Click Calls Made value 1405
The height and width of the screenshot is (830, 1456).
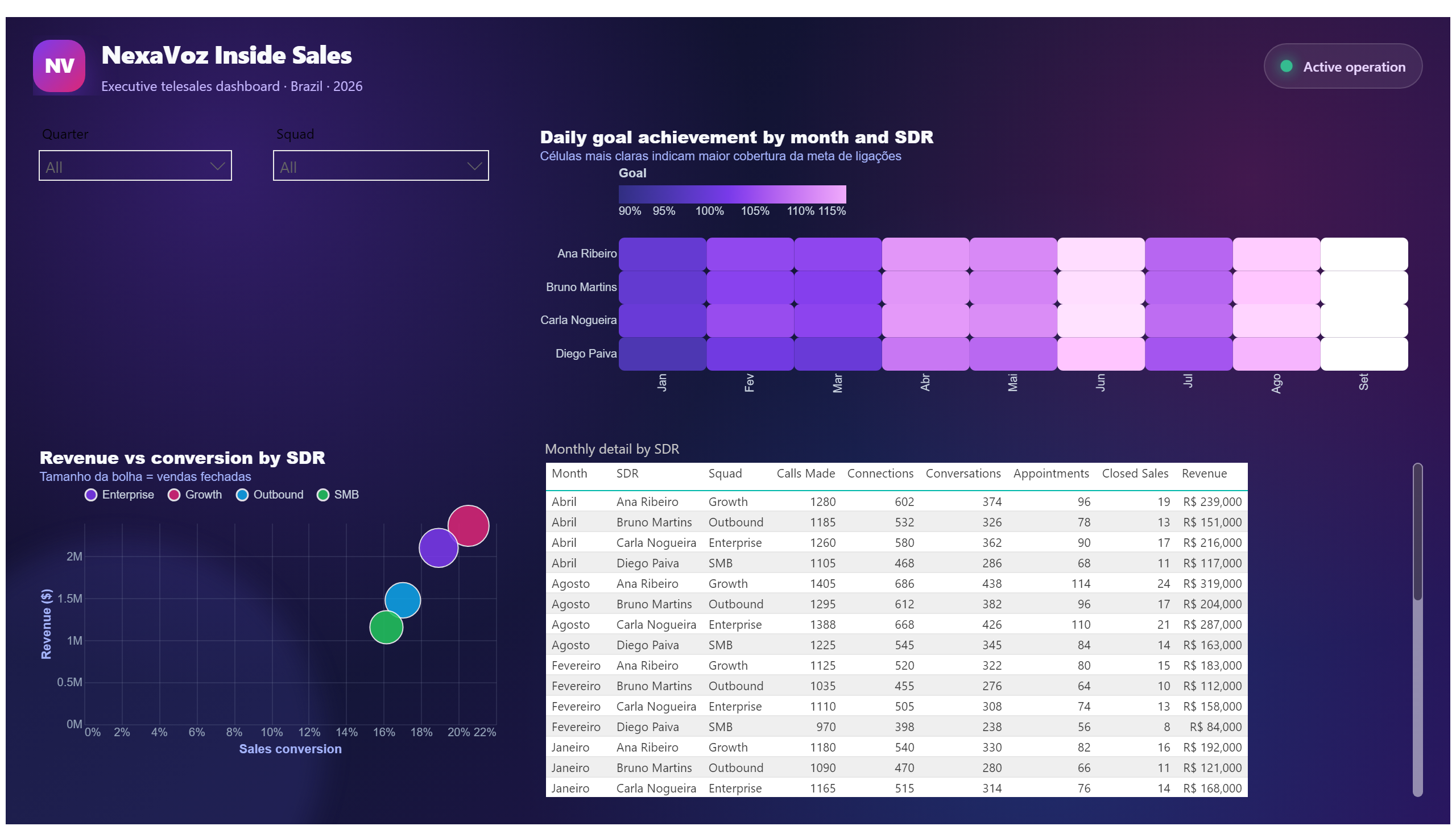[x=822, y=584]
